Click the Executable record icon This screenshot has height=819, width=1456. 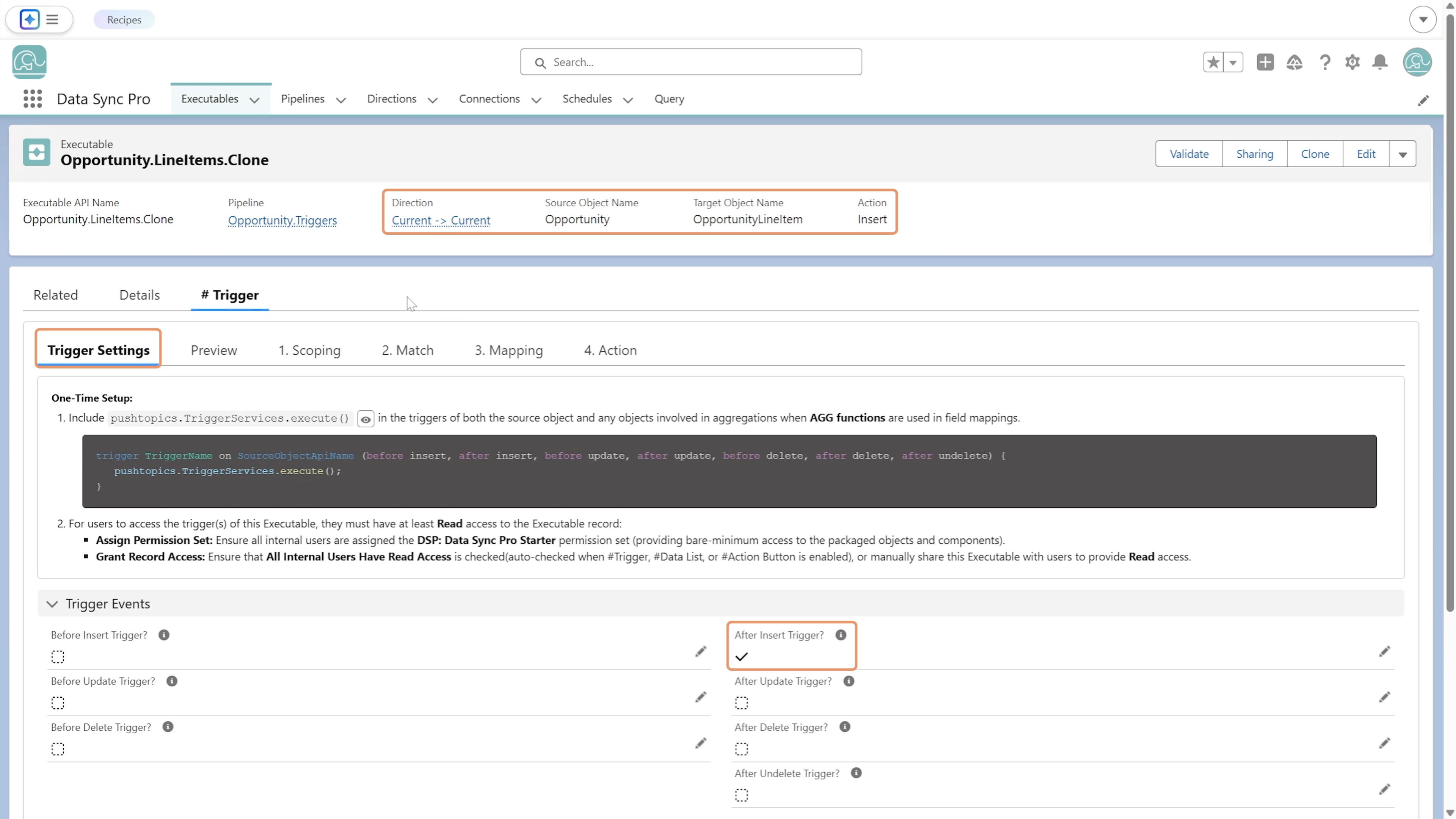point(37,152)
